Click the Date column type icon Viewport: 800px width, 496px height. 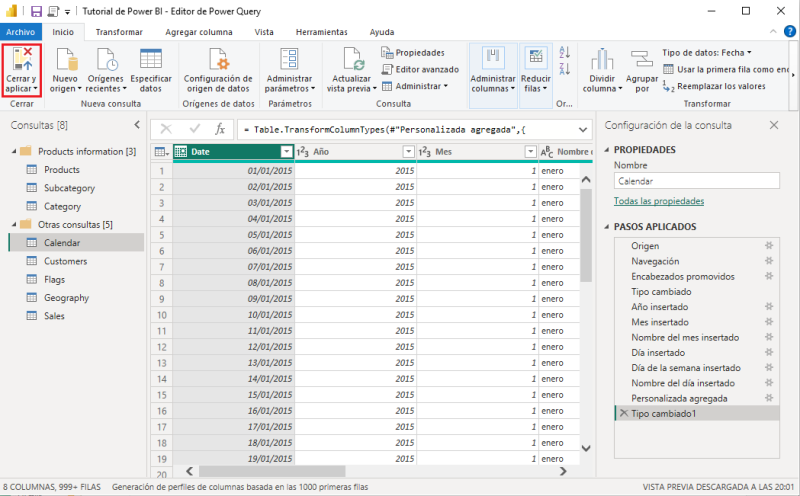(x=181, y=152)
